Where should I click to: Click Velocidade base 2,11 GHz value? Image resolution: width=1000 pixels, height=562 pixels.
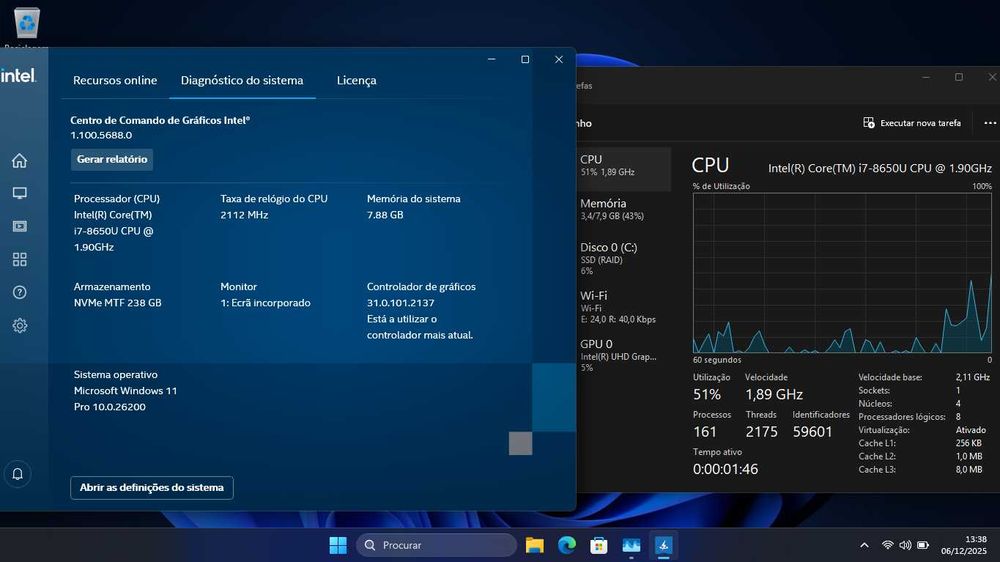(973, 377)
